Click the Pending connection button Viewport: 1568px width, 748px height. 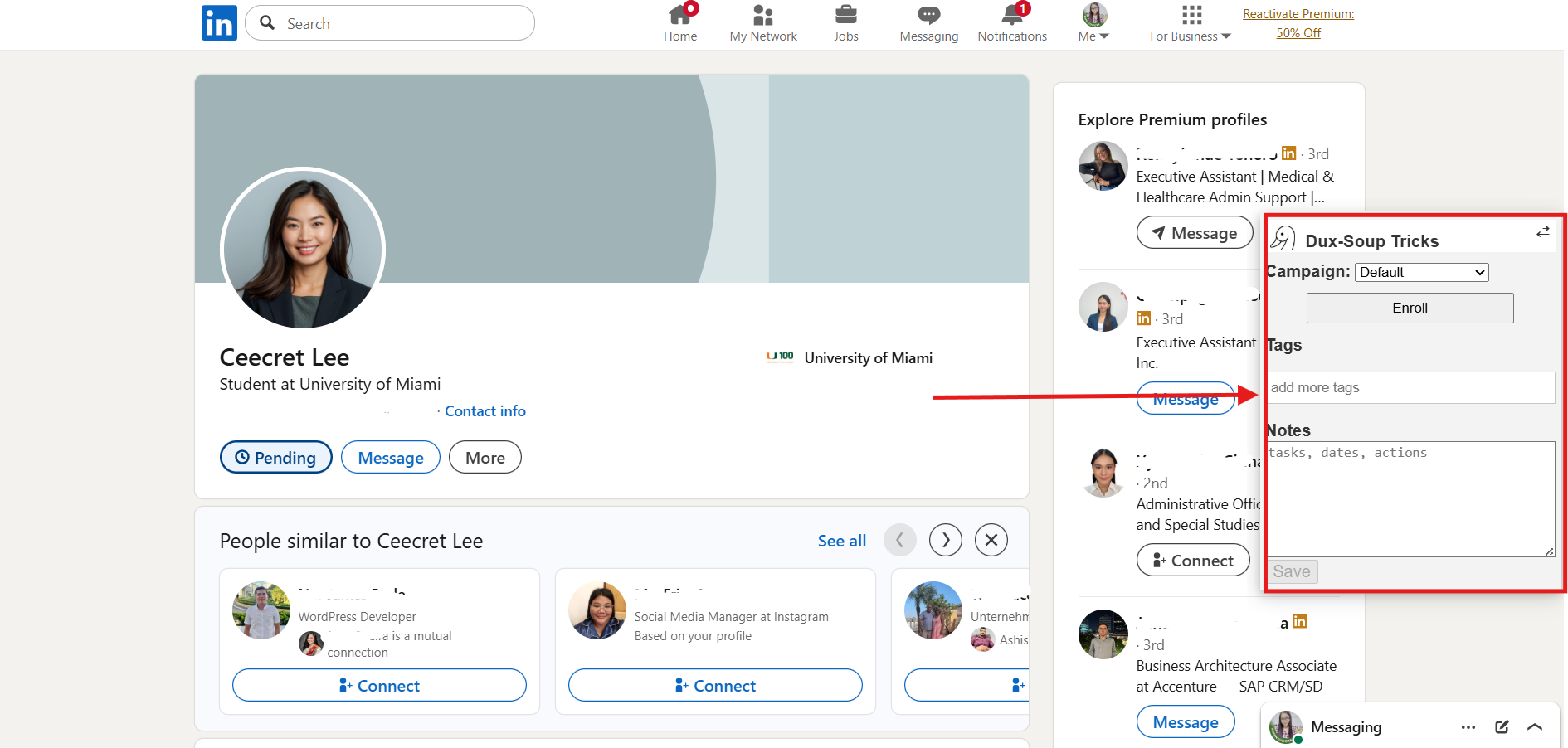point(275,457)
